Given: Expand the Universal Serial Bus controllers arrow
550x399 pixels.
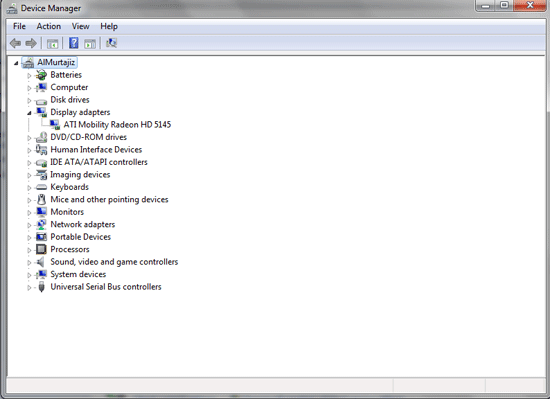Looking at the screenshot, I should (x=29, y=288).
